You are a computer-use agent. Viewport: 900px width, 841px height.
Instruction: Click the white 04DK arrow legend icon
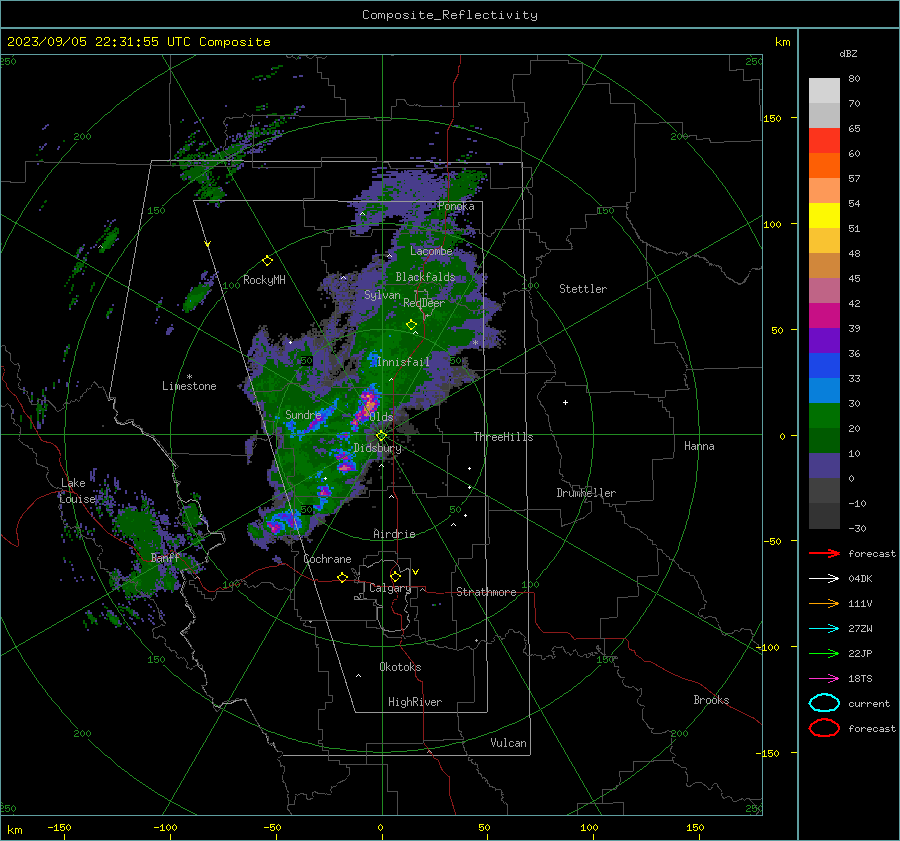[824, 579]
